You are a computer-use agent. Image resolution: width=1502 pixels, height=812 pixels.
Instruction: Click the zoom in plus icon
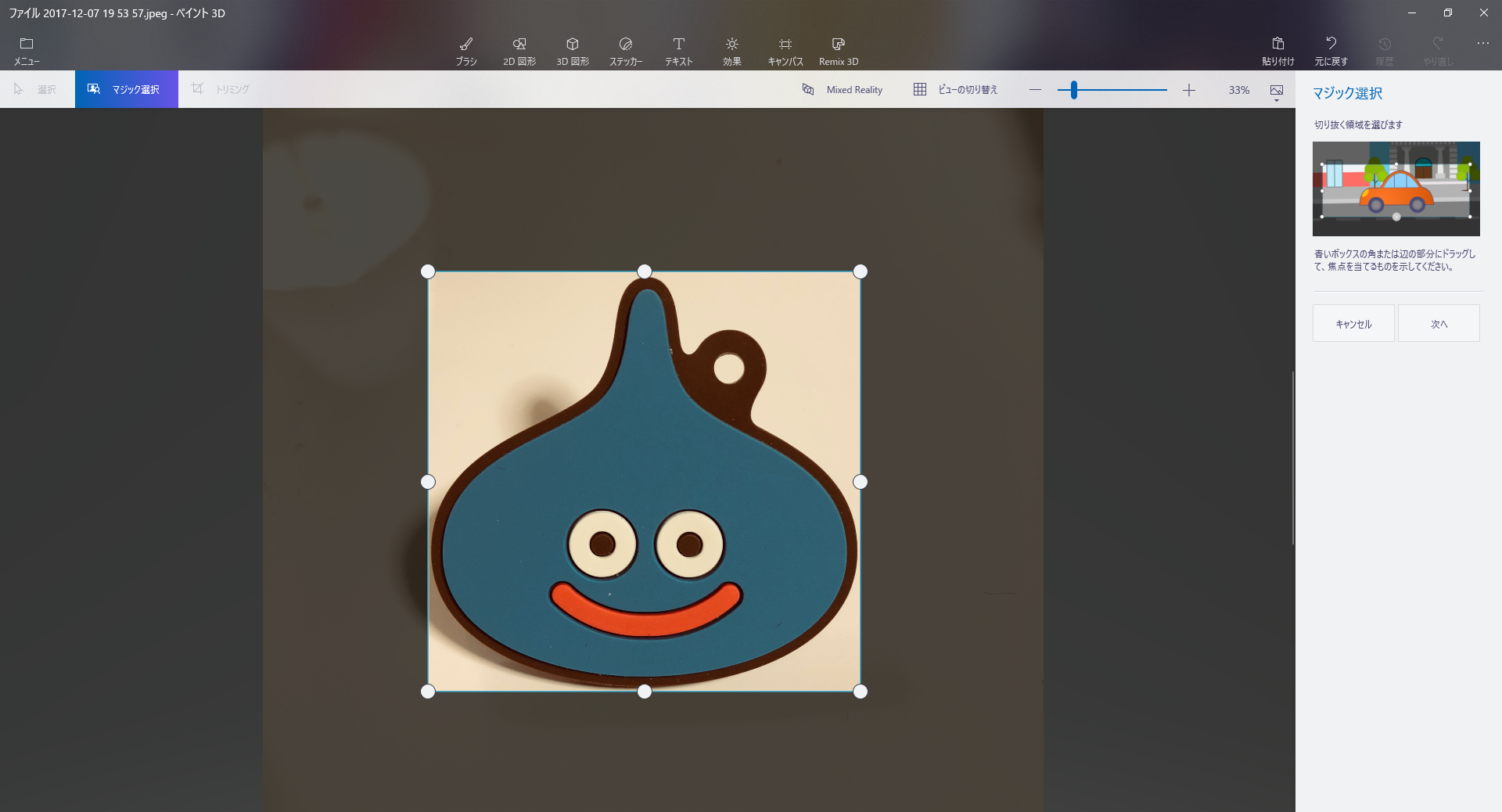point(1189,90)
